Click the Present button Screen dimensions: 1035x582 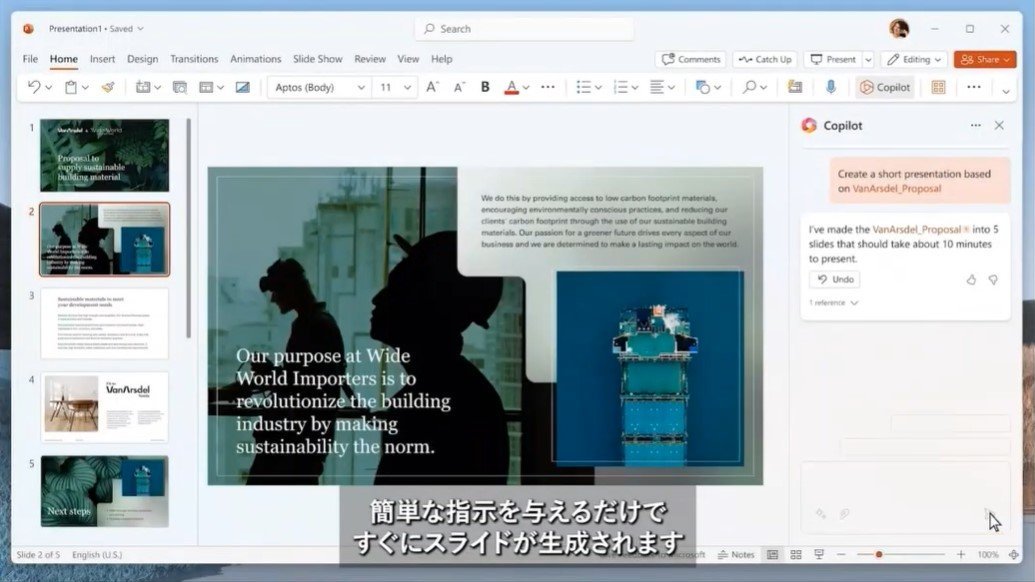click(833, 59)
